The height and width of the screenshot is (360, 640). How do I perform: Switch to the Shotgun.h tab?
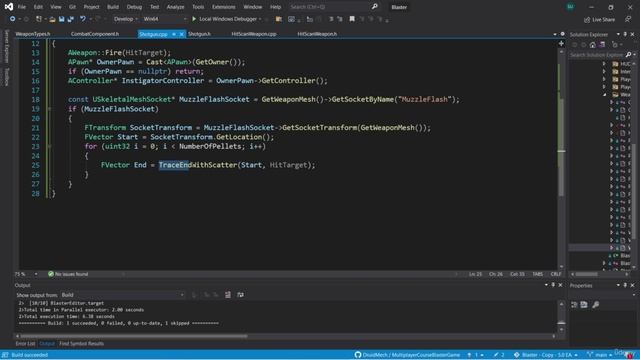pos(199,34)
